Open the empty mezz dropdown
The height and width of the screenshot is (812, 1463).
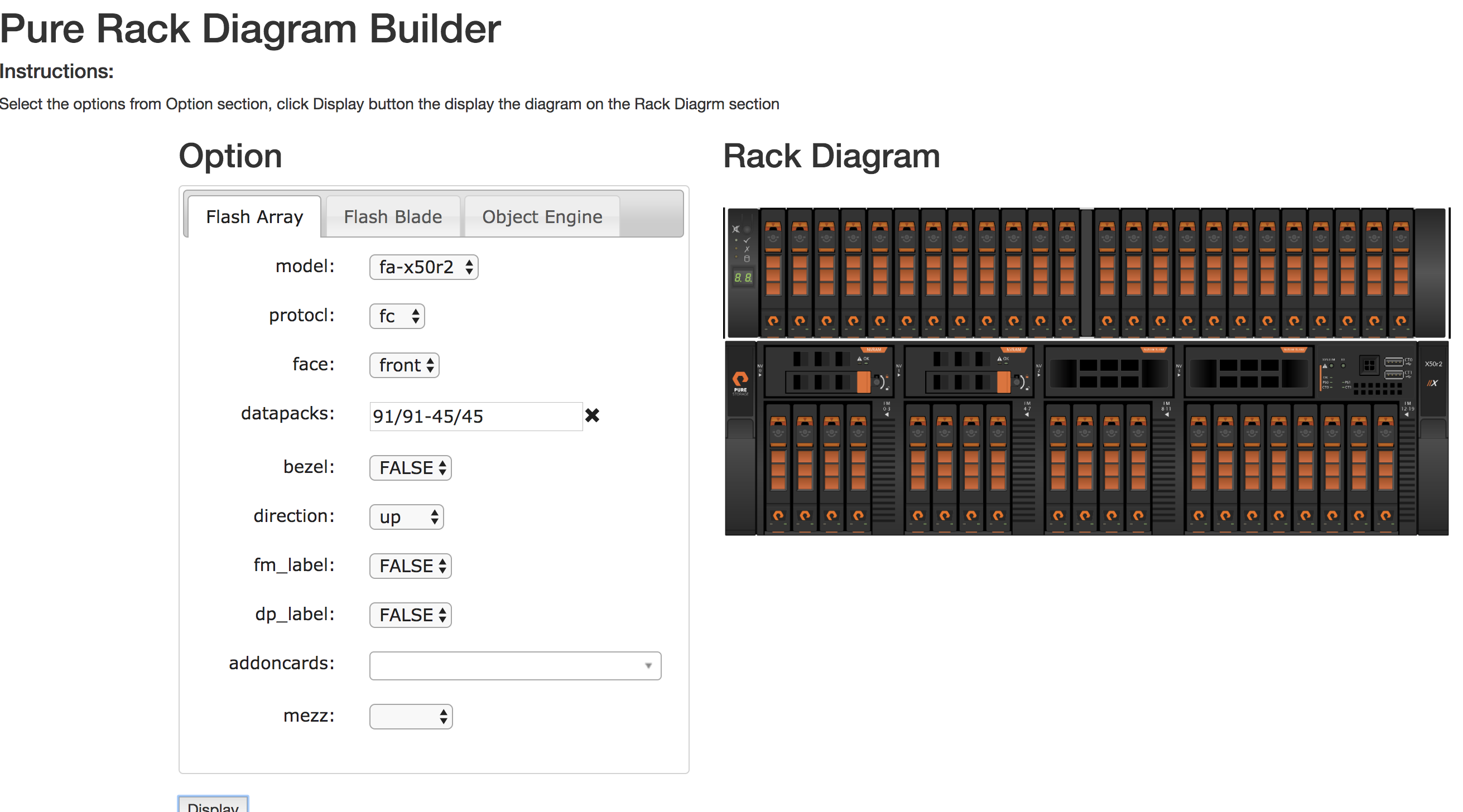pos(411,717)
